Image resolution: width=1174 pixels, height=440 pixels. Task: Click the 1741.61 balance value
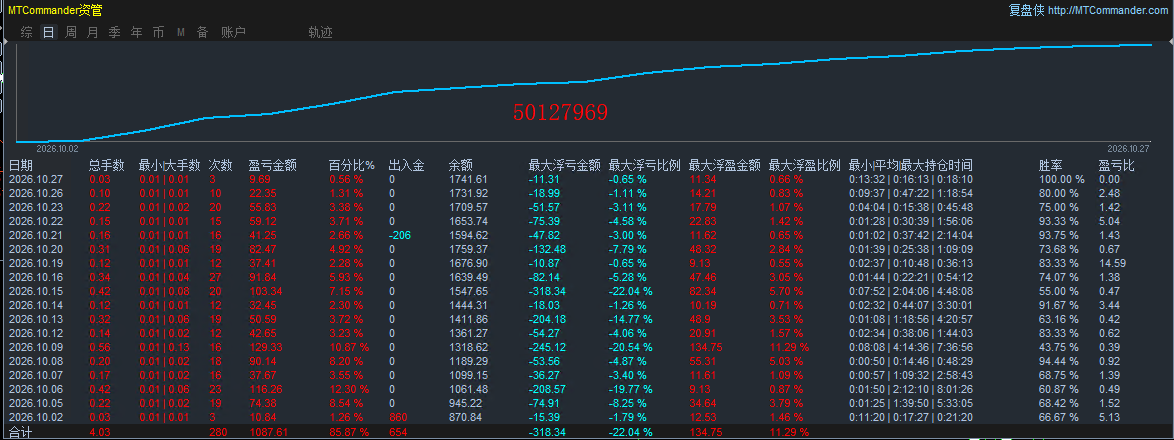[x=468, y=180]
